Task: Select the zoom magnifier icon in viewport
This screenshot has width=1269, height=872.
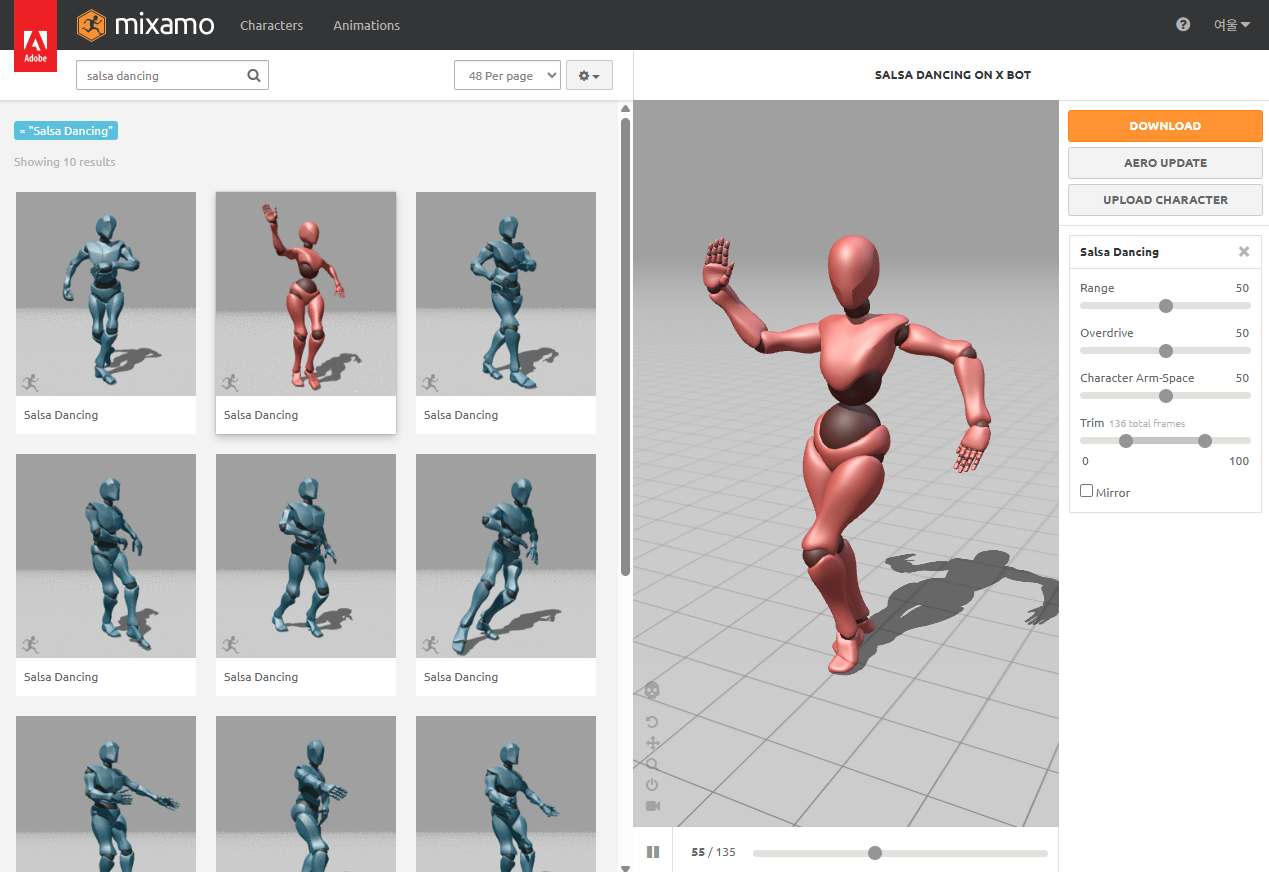Action: click(652, 764)
